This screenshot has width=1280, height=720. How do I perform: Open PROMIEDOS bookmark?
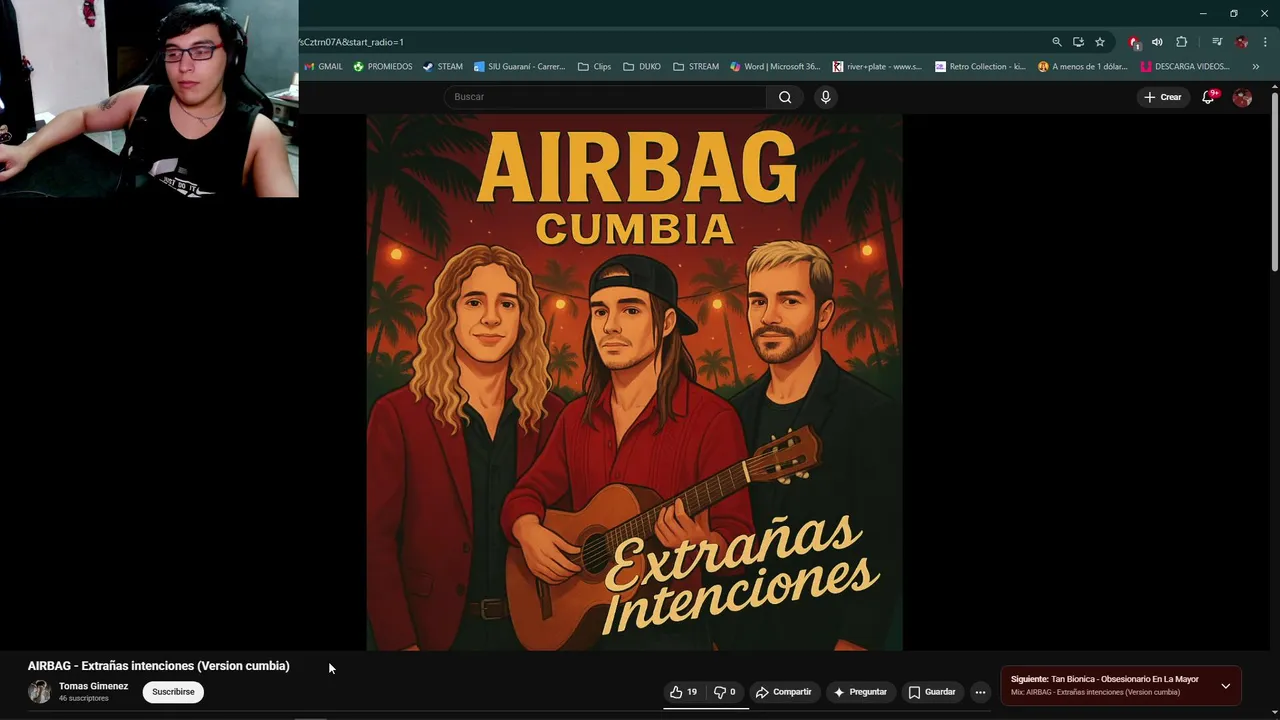pos(382,67)
